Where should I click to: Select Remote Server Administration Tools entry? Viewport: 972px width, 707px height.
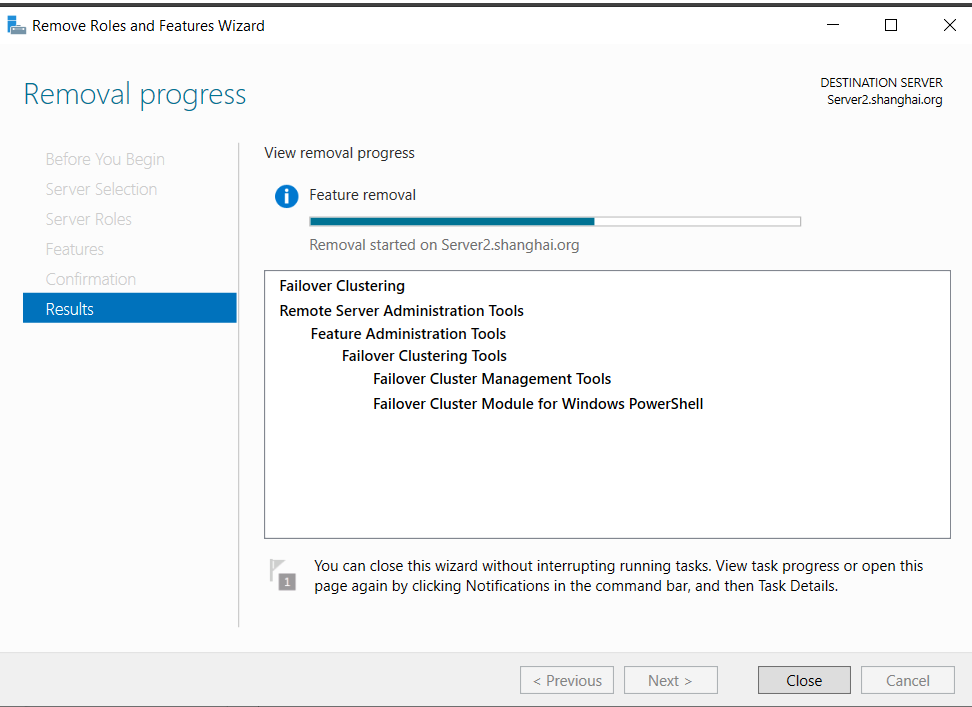click(401, 310)
